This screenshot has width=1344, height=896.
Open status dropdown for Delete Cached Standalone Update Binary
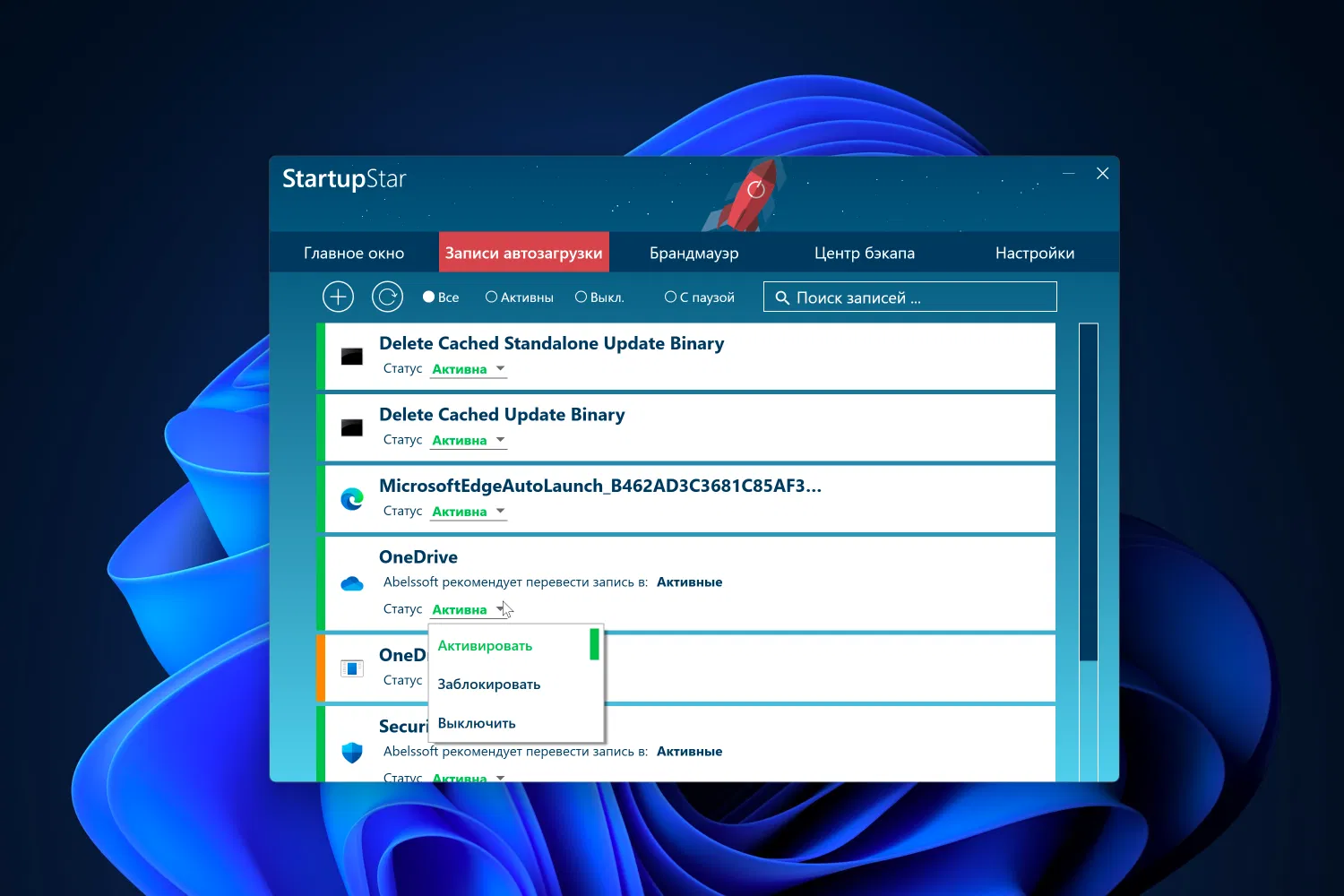coord(469,369)
